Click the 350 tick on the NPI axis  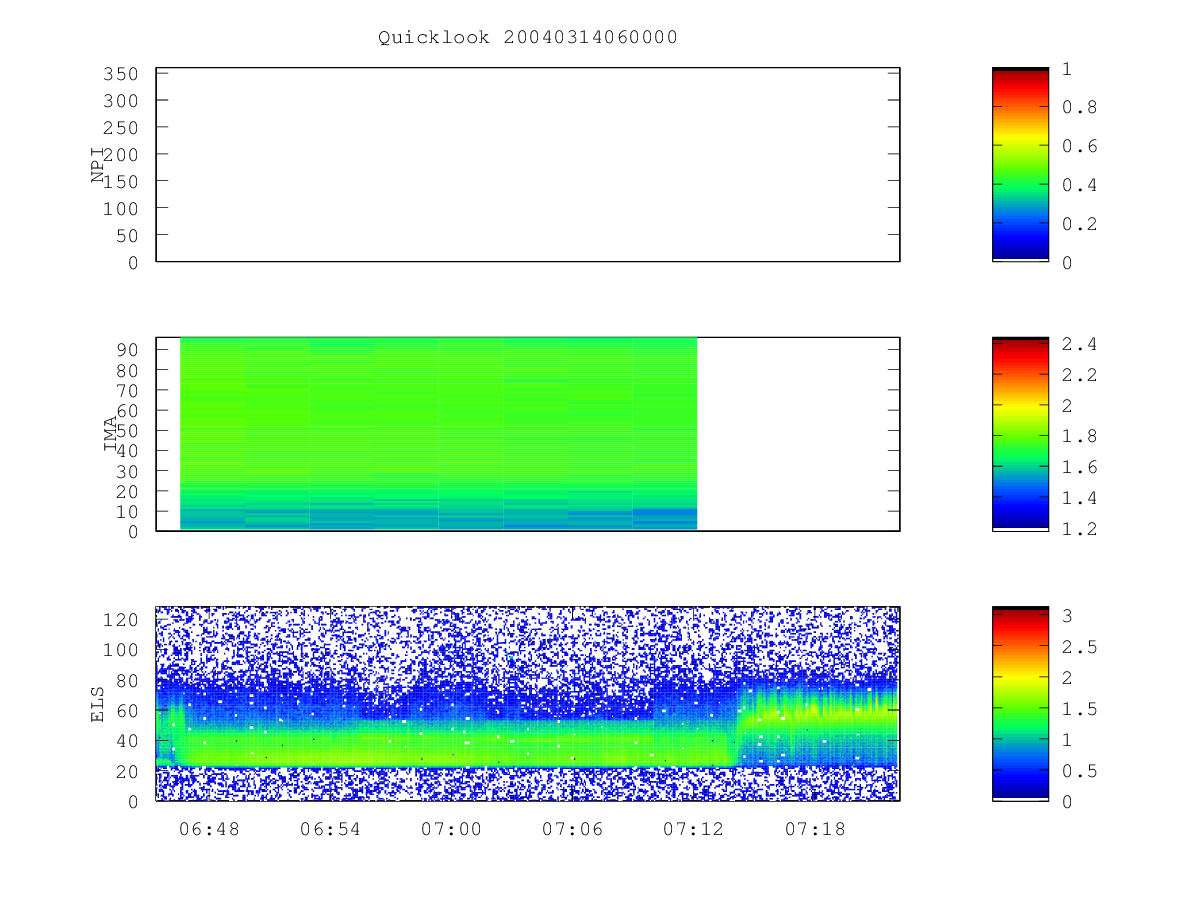click(120, 74)
